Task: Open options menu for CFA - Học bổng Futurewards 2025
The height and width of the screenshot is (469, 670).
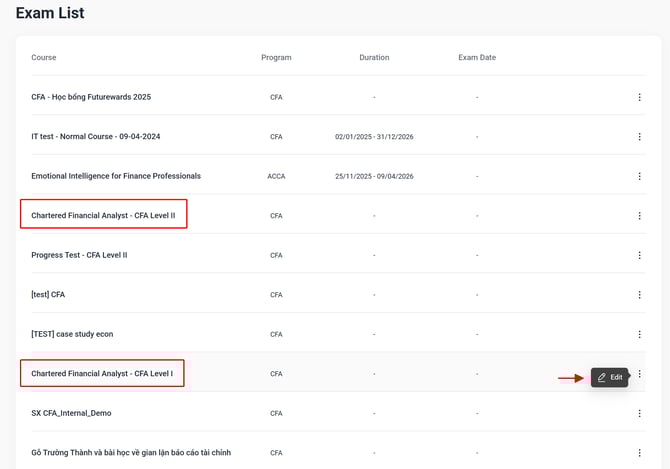Action: [x=639, y=97]
